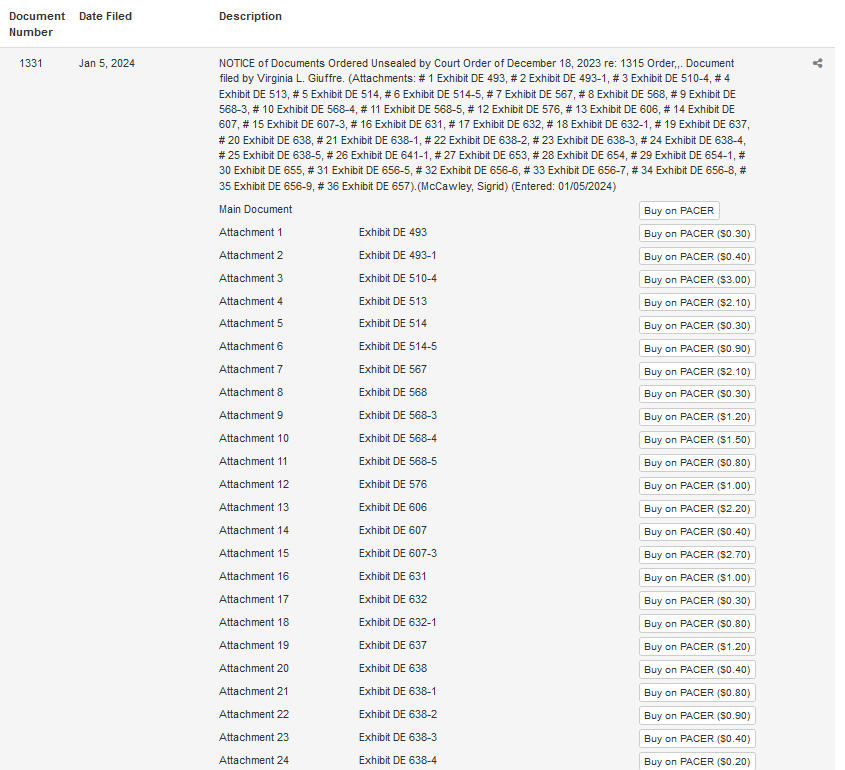Buy Attachment 2 Exhibit DE 493-1 on PACER
Viewport: 845px width, 770px height.
coord(697,256)
